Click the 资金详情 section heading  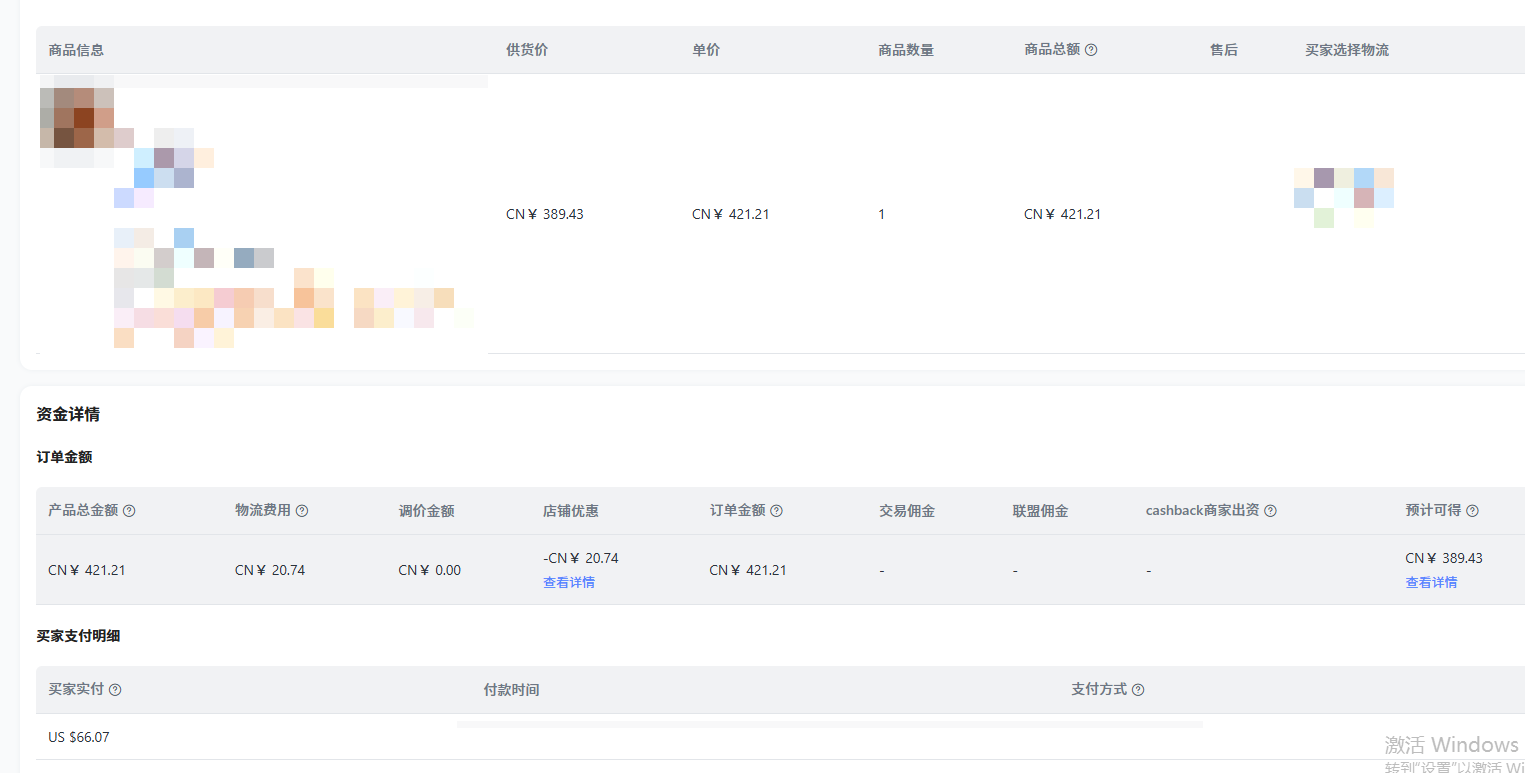(x=68, y=414)
